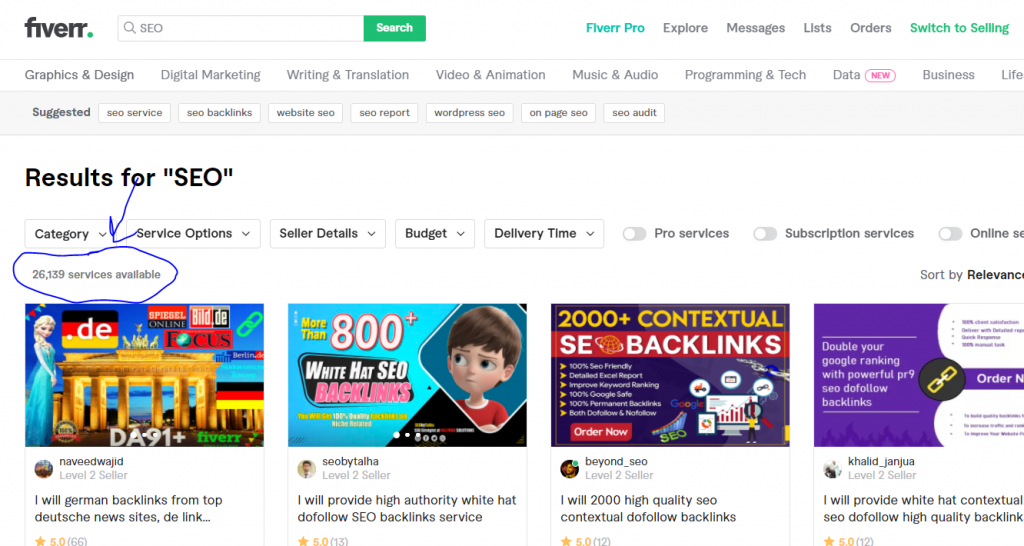
Task: Open Digital Marketing category
Action: pos(210,74)
